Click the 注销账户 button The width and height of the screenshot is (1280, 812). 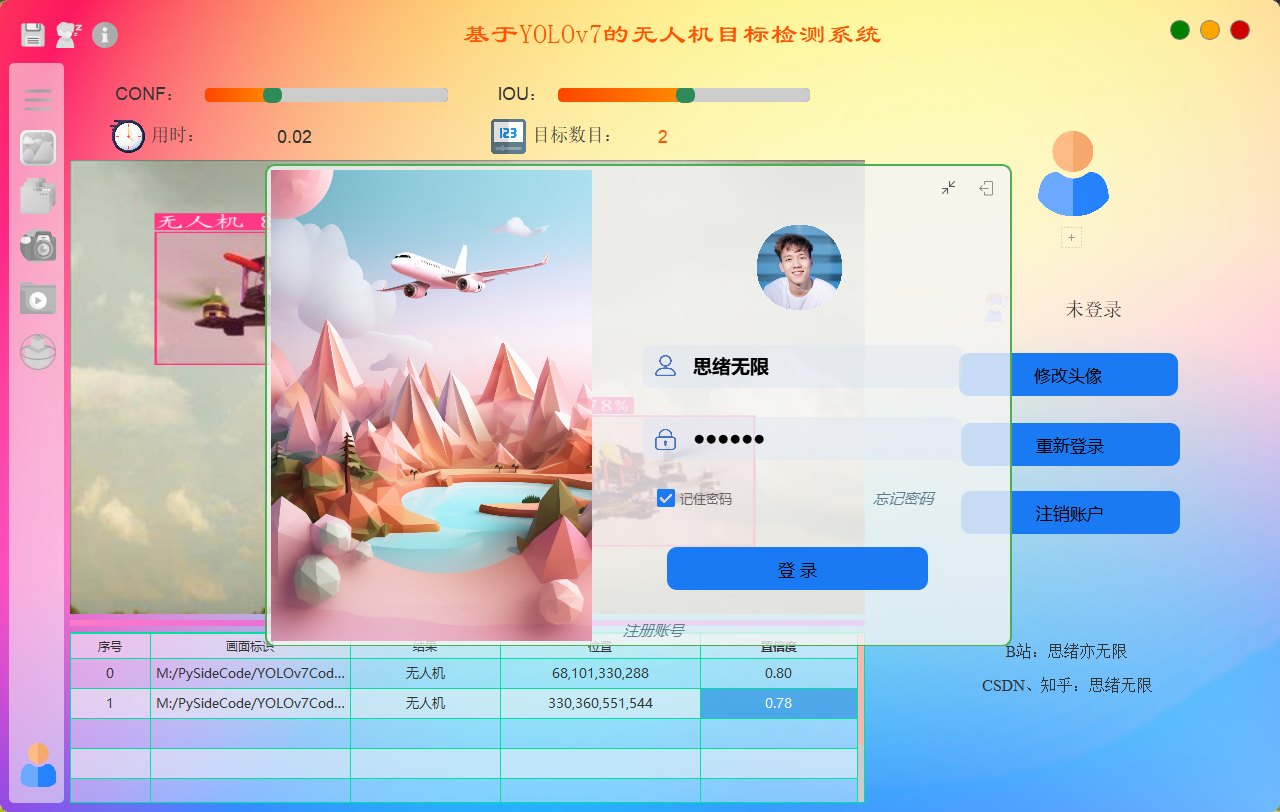[x=1070, y=513]
